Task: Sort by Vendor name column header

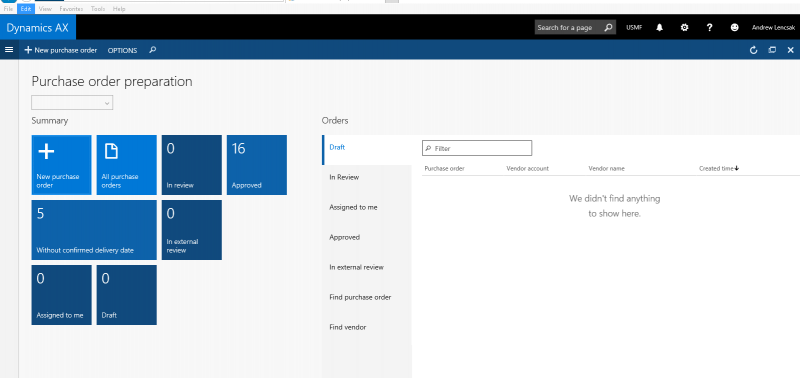Action: [607, 168]
